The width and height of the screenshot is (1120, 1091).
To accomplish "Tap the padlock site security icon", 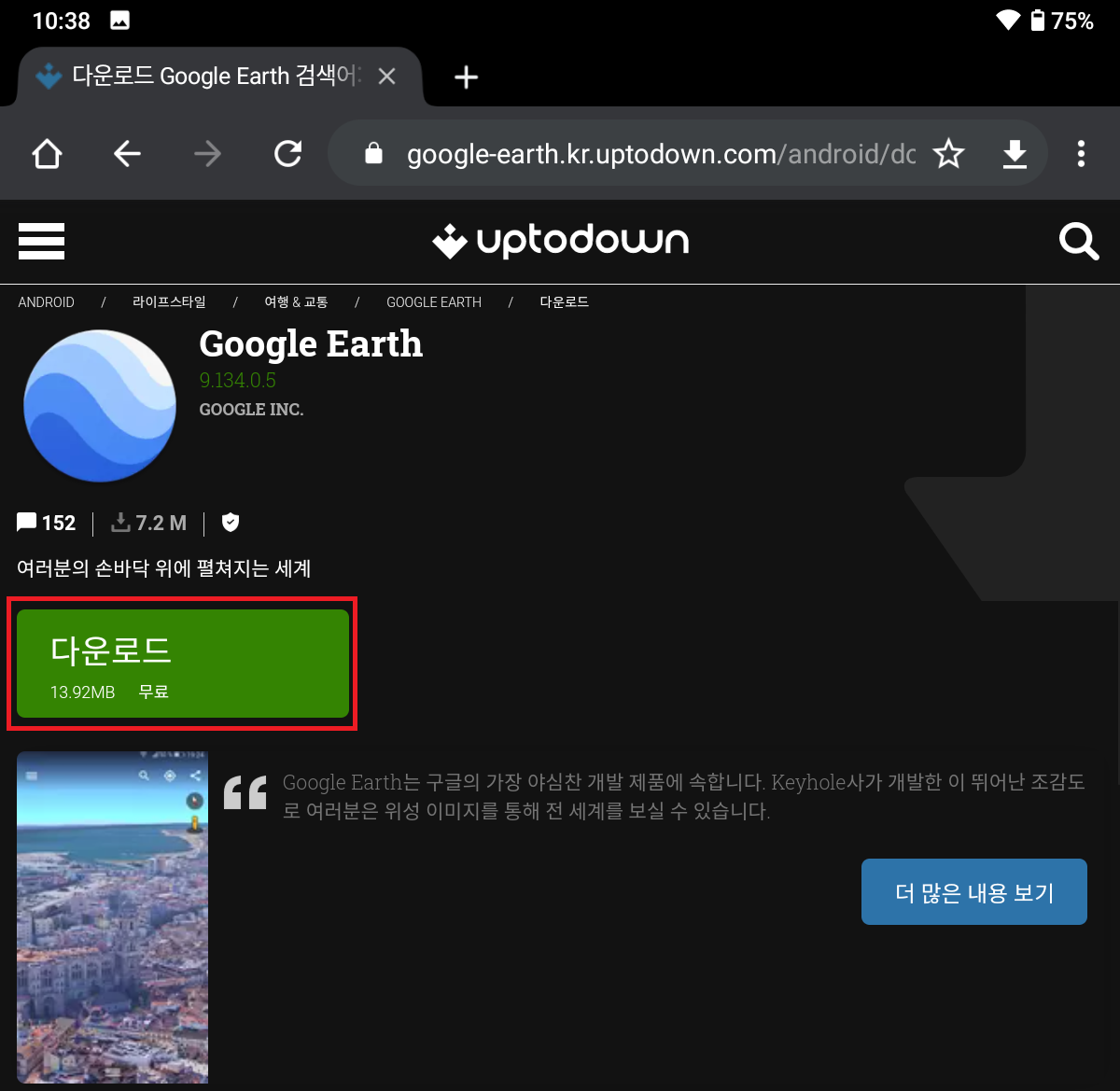I will (x=373, y=153).
